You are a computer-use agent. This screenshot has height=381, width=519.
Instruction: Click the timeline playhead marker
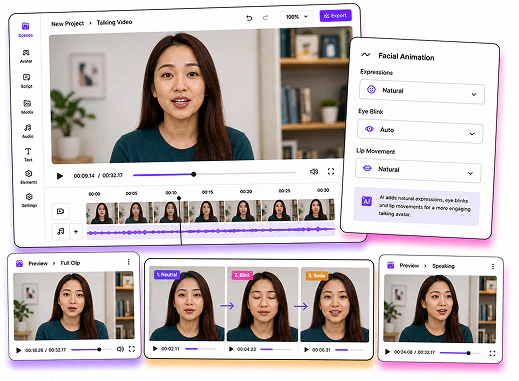click(179, 198)
